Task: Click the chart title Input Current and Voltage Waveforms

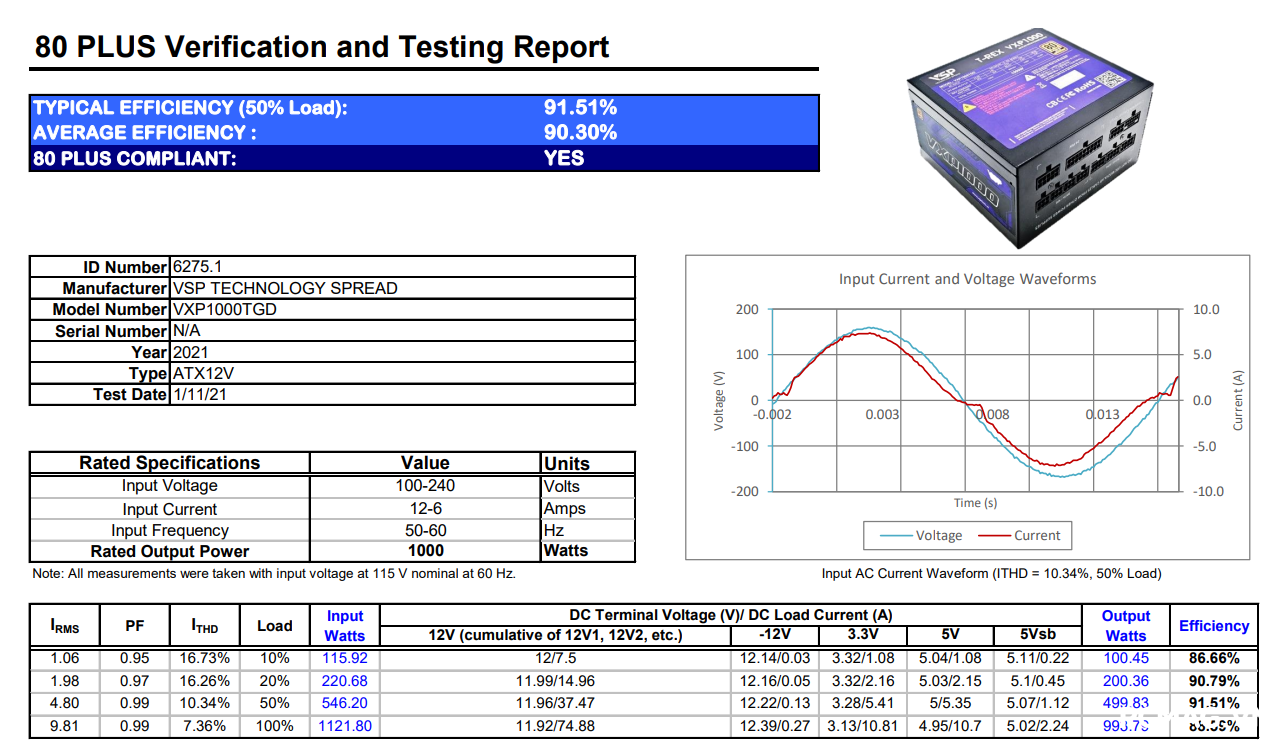Action: click(967, 279)
